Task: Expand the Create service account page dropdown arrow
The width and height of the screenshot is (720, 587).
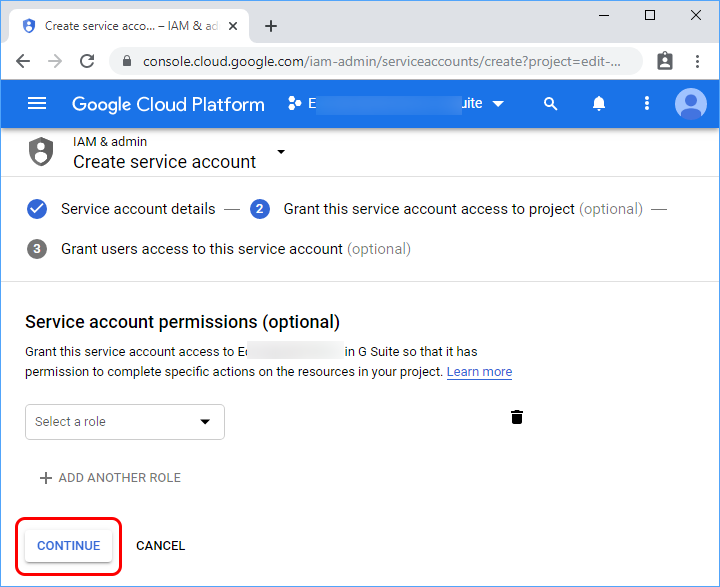Action: coord(281,152)
